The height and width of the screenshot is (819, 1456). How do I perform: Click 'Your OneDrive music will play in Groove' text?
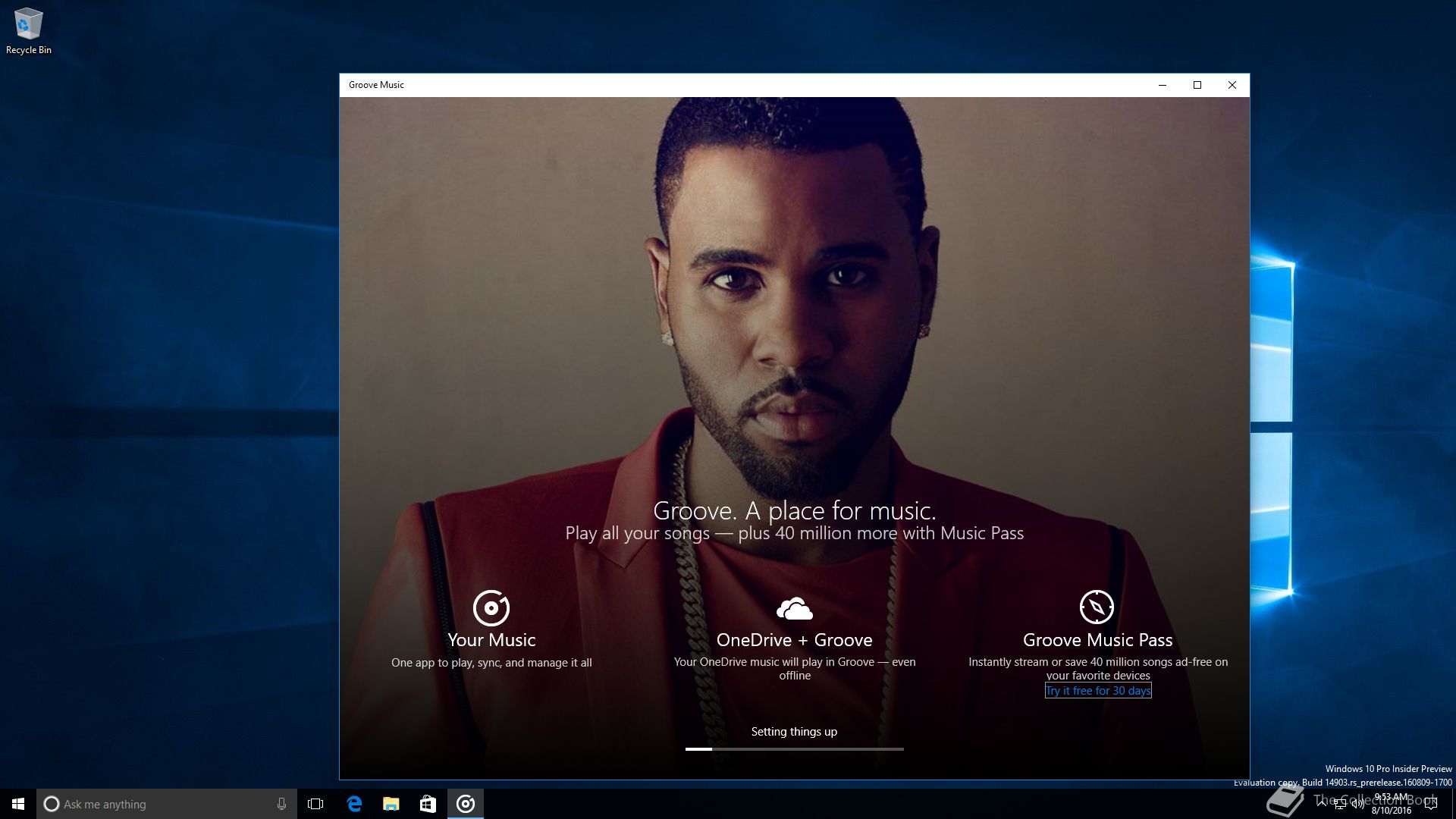click(x=794, y=669)
